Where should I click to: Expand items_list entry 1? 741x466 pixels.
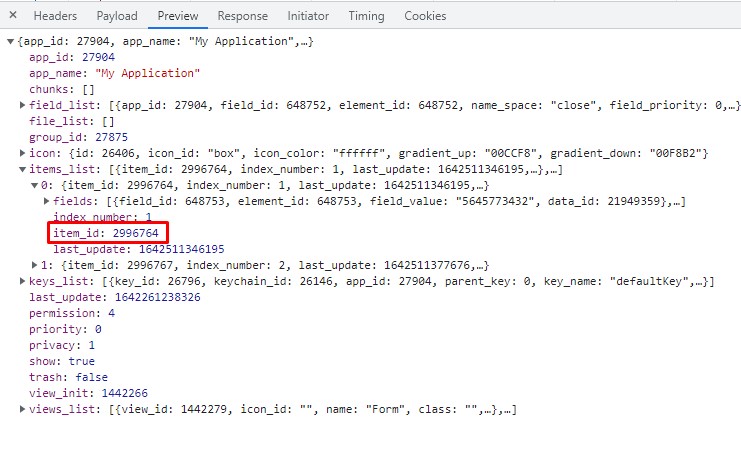click(x=34, y=265)
